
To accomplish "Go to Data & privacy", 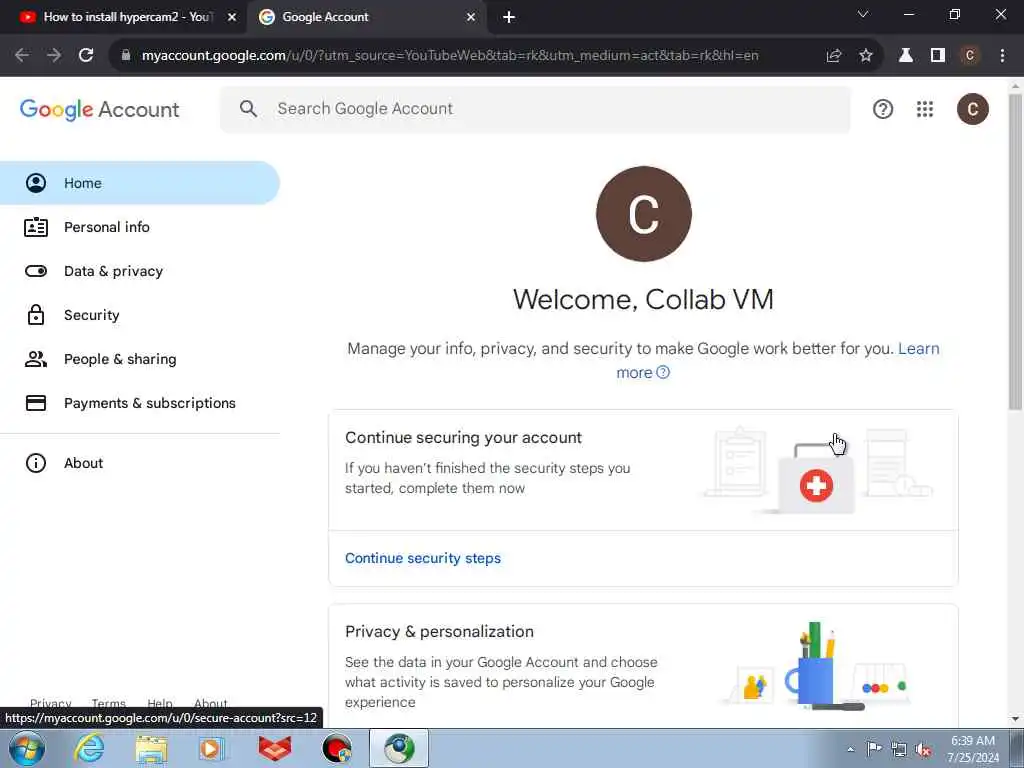I will point(140,271).
